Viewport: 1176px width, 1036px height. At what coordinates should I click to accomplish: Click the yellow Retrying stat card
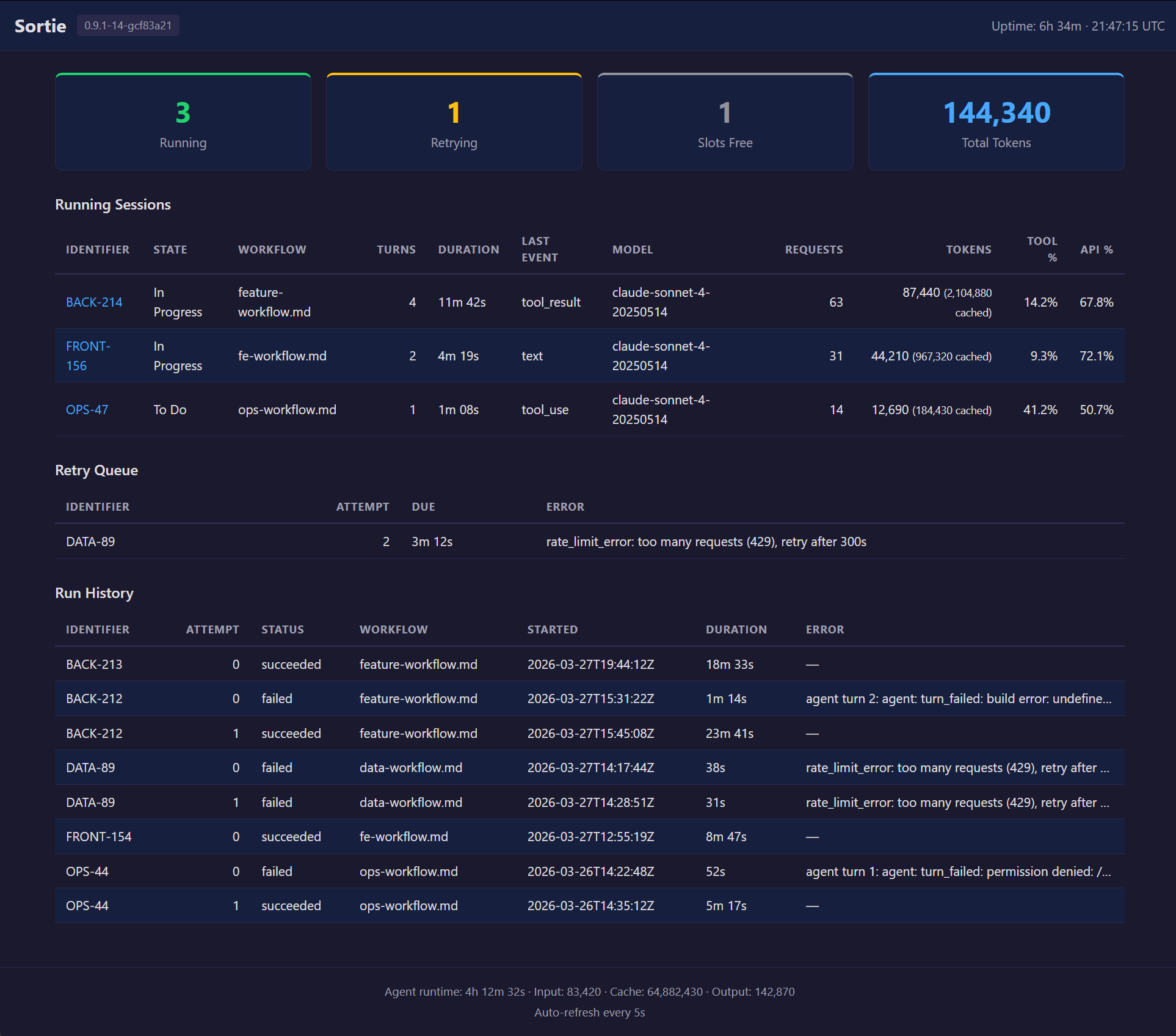454,122
